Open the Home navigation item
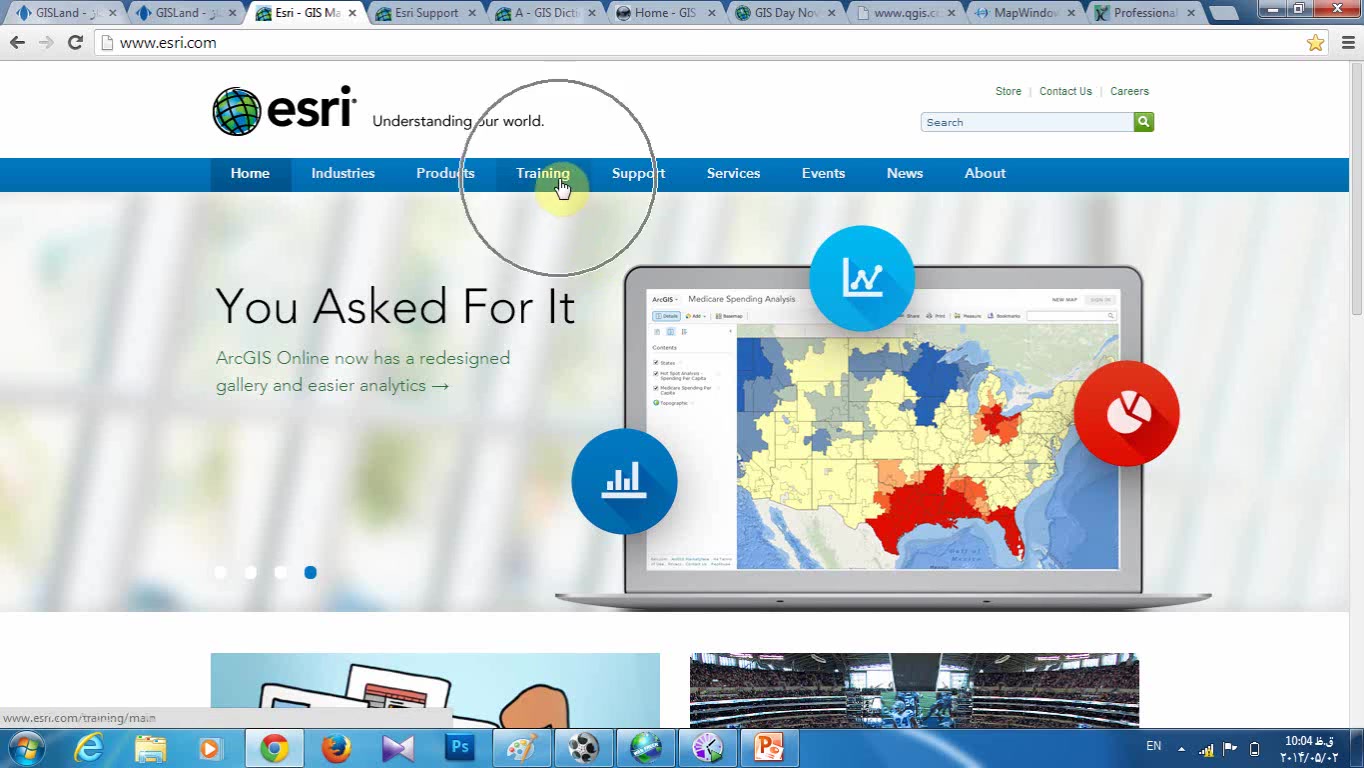 (x=250, y=173)
